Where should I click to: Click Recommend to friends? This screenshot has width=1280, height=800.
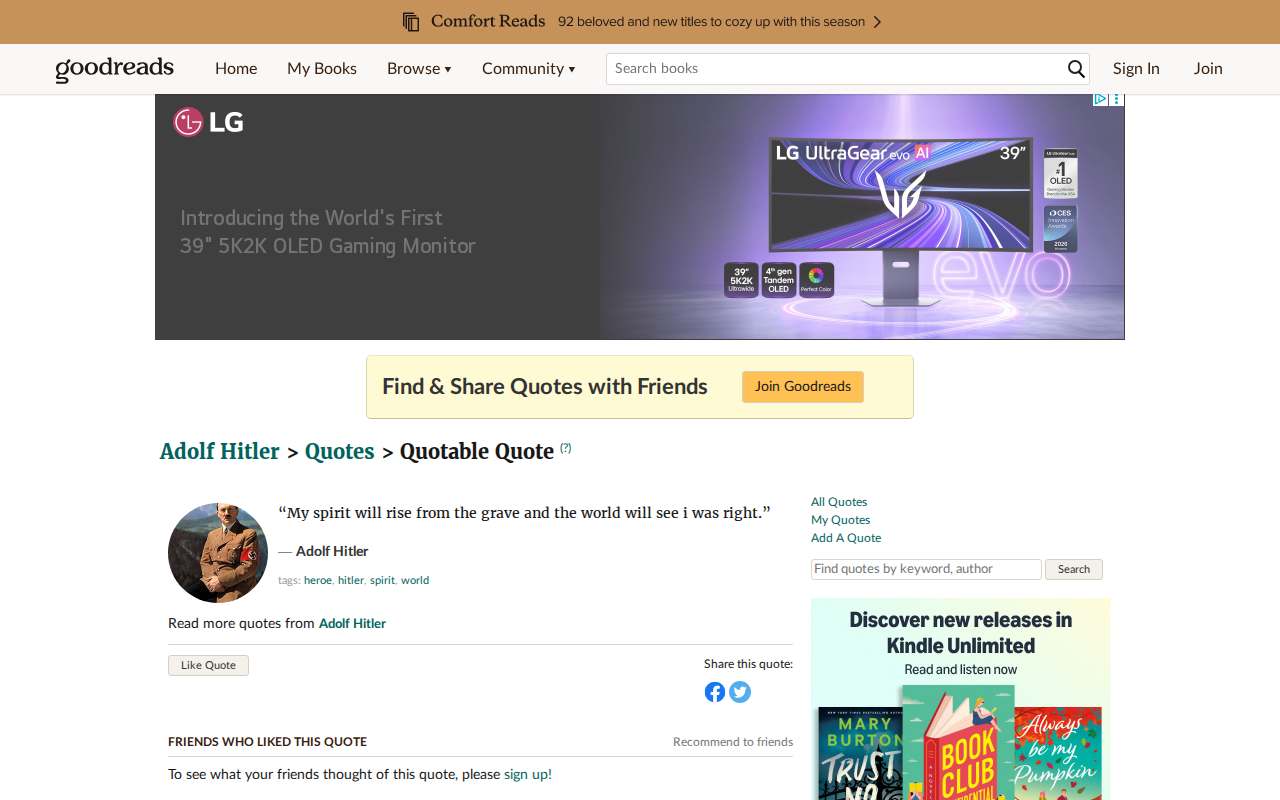[x=733, y=742]
